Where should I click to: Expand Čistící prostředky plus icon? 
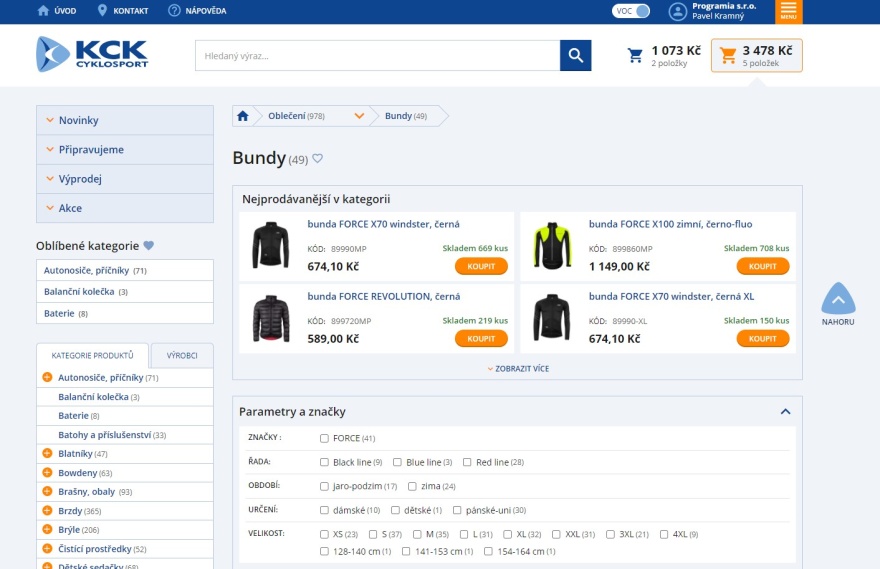click(x=47, y=548)
